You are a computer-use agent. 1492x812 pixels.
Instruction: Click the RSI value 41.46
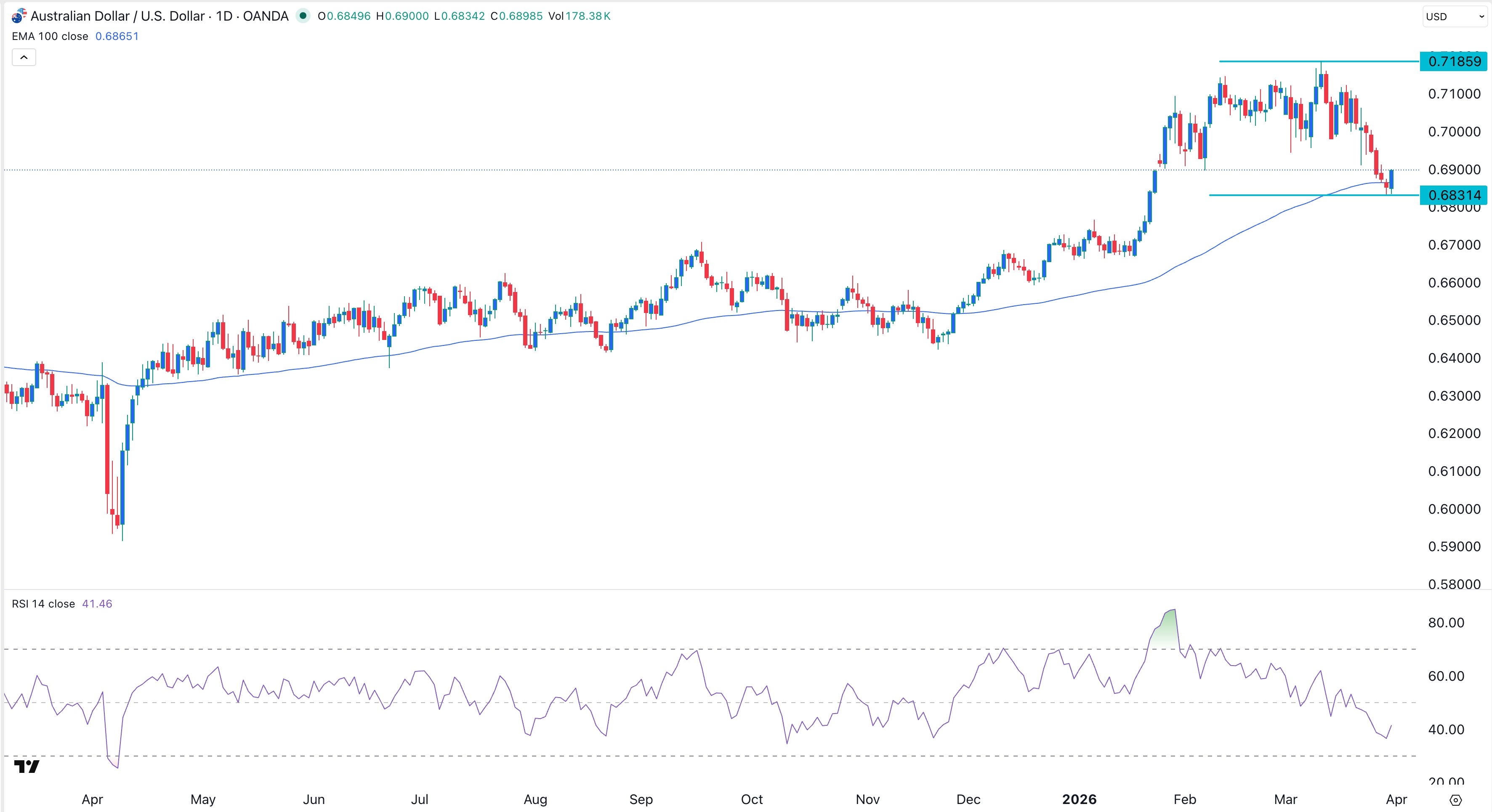97,603
